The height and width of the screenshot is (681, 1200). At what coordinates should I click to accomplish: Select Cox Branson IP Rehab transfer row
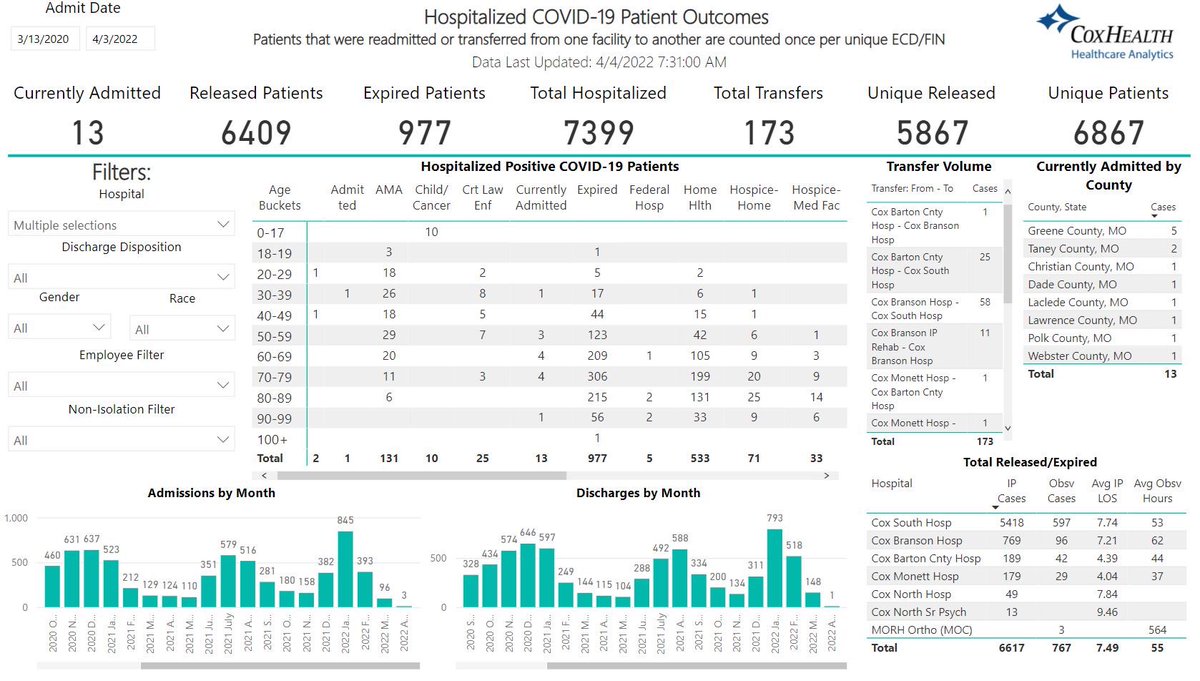click(x=934, y=346)
